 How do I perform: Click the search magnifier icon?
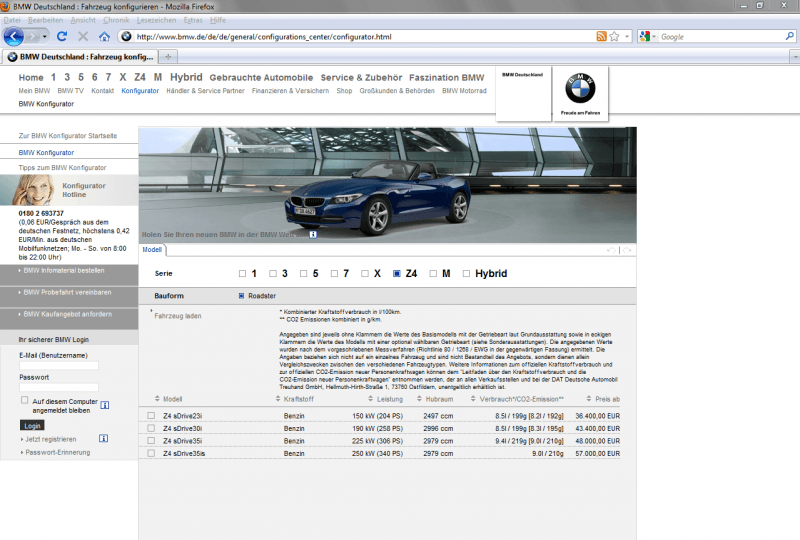tap(789, 36)
